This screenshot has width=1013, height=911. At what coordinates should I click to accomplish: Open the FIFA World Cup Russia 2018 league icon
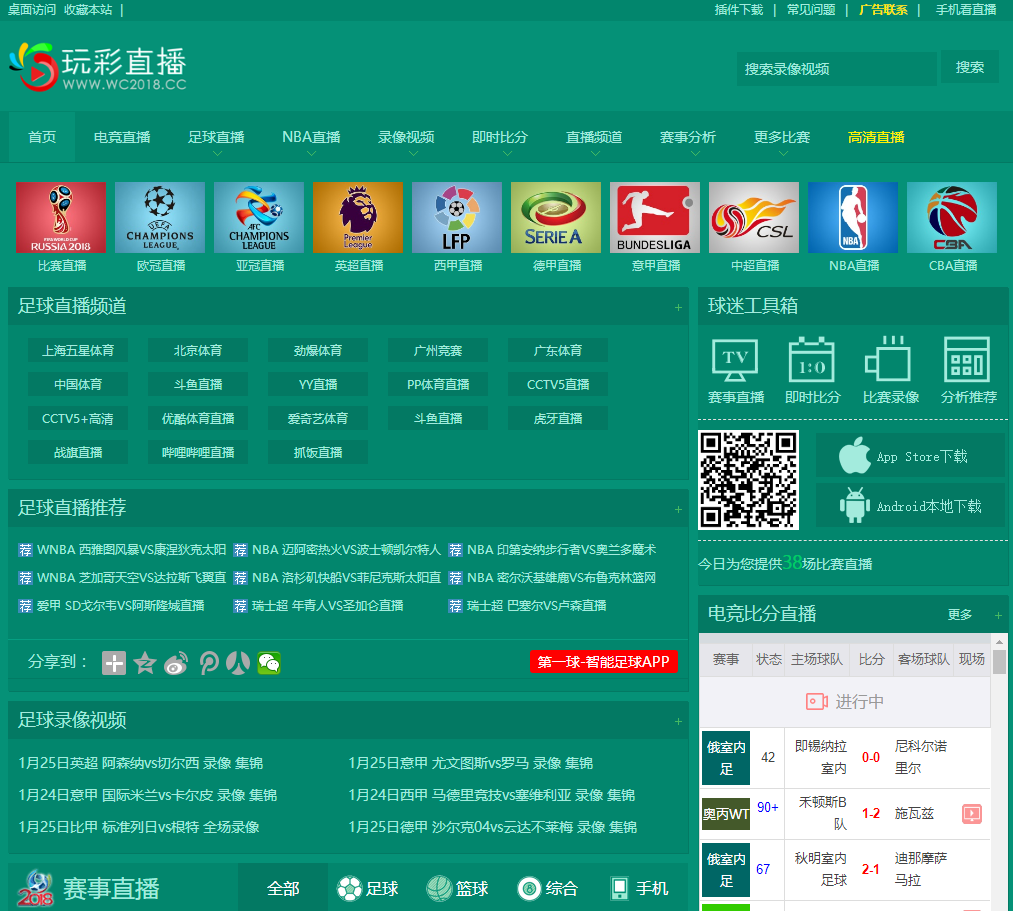pos(60,217)
